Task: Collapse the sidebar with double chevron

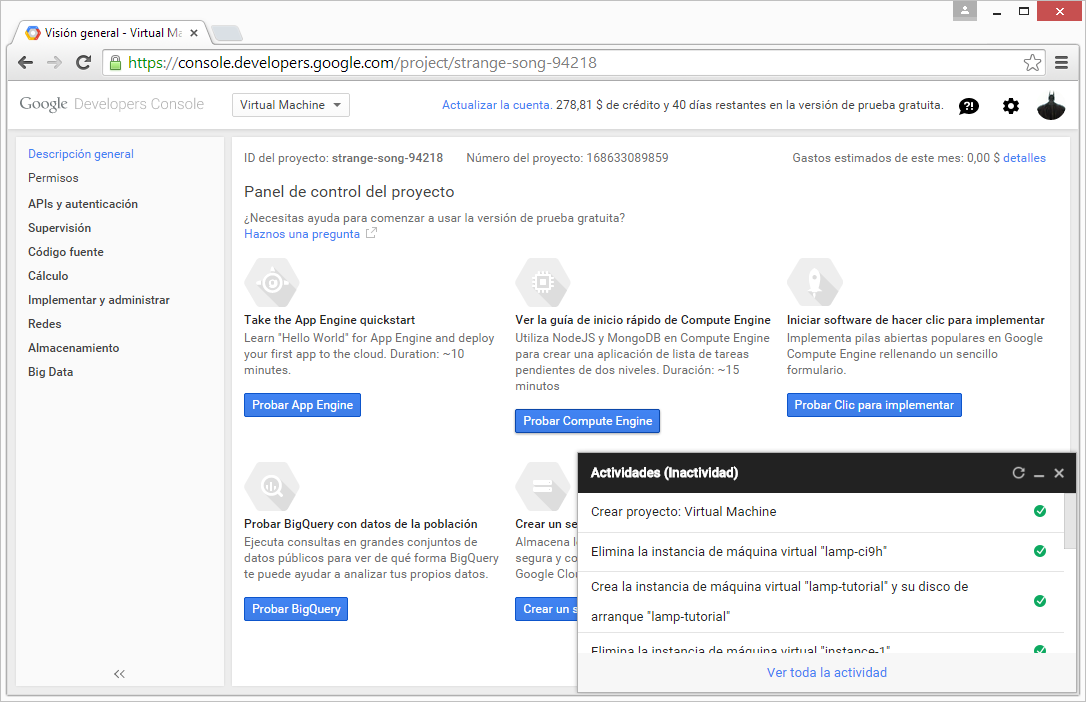Action: (119, 674)
